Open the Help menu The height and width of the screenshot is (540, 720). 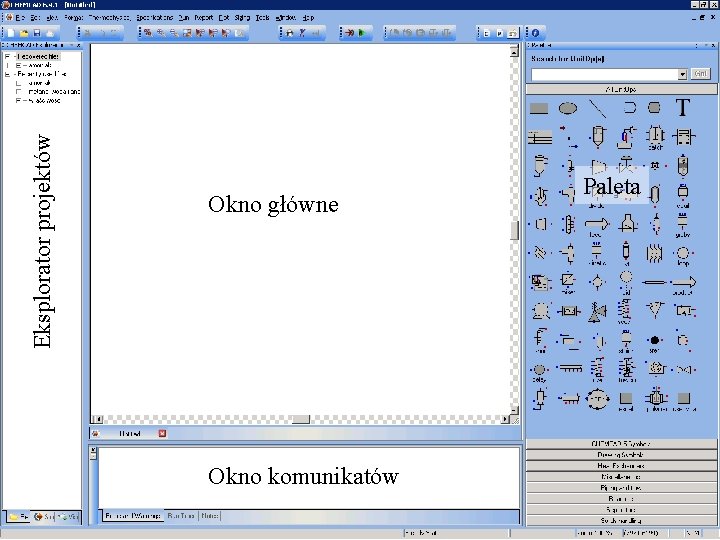point(308,17)
